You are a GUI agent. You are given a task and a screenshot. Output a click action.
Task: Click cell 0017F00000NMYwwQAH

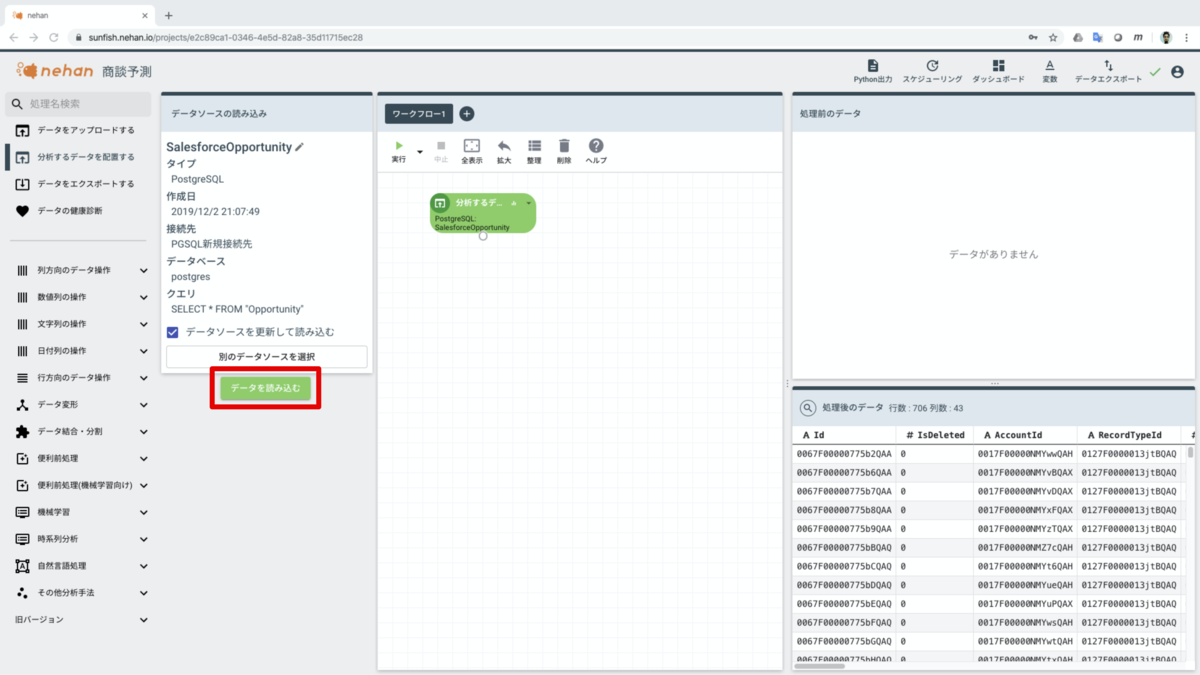[1025, 453]
